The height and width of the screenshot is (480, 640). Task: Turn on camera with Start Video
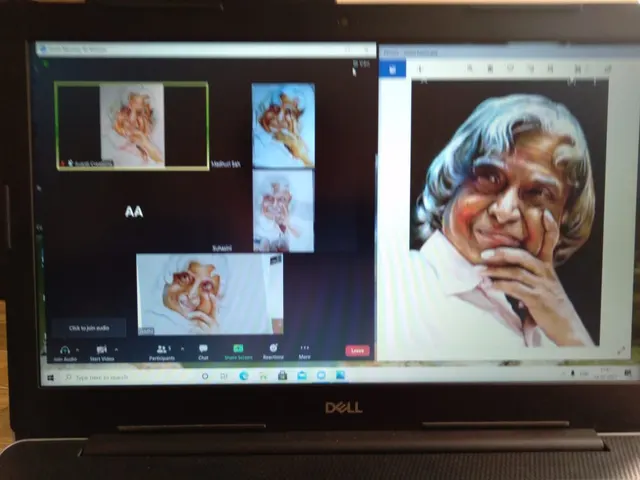(x=102, y=353)
